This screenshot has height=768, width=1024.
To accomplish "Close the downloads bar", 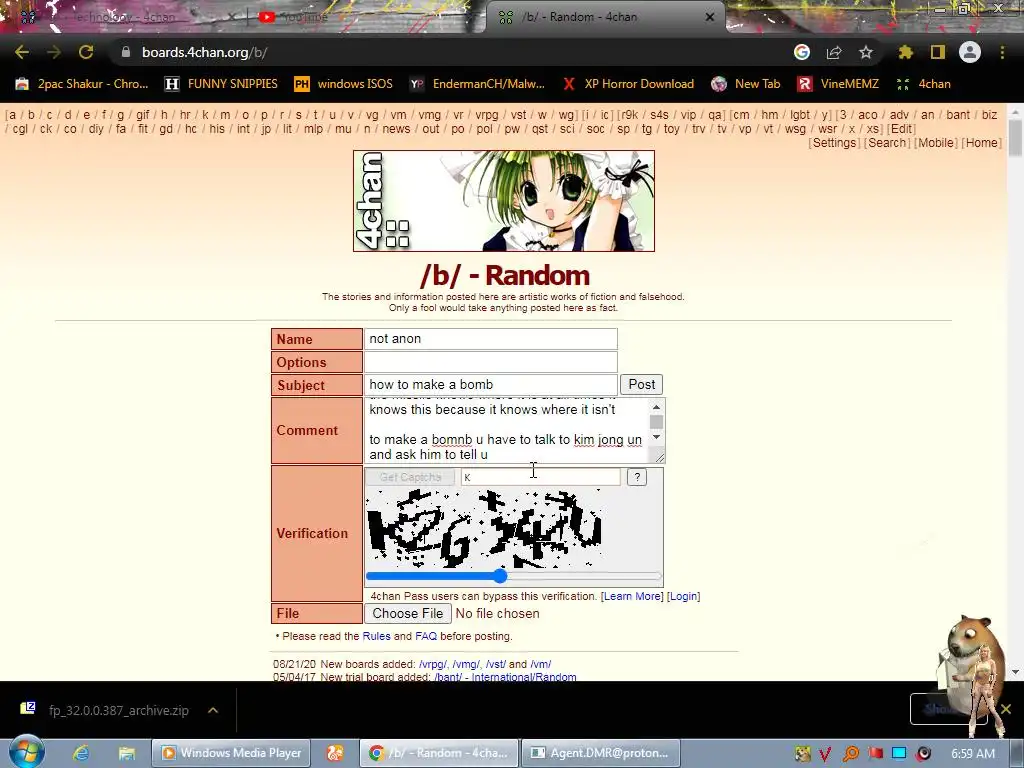I will coord(1006,709).
